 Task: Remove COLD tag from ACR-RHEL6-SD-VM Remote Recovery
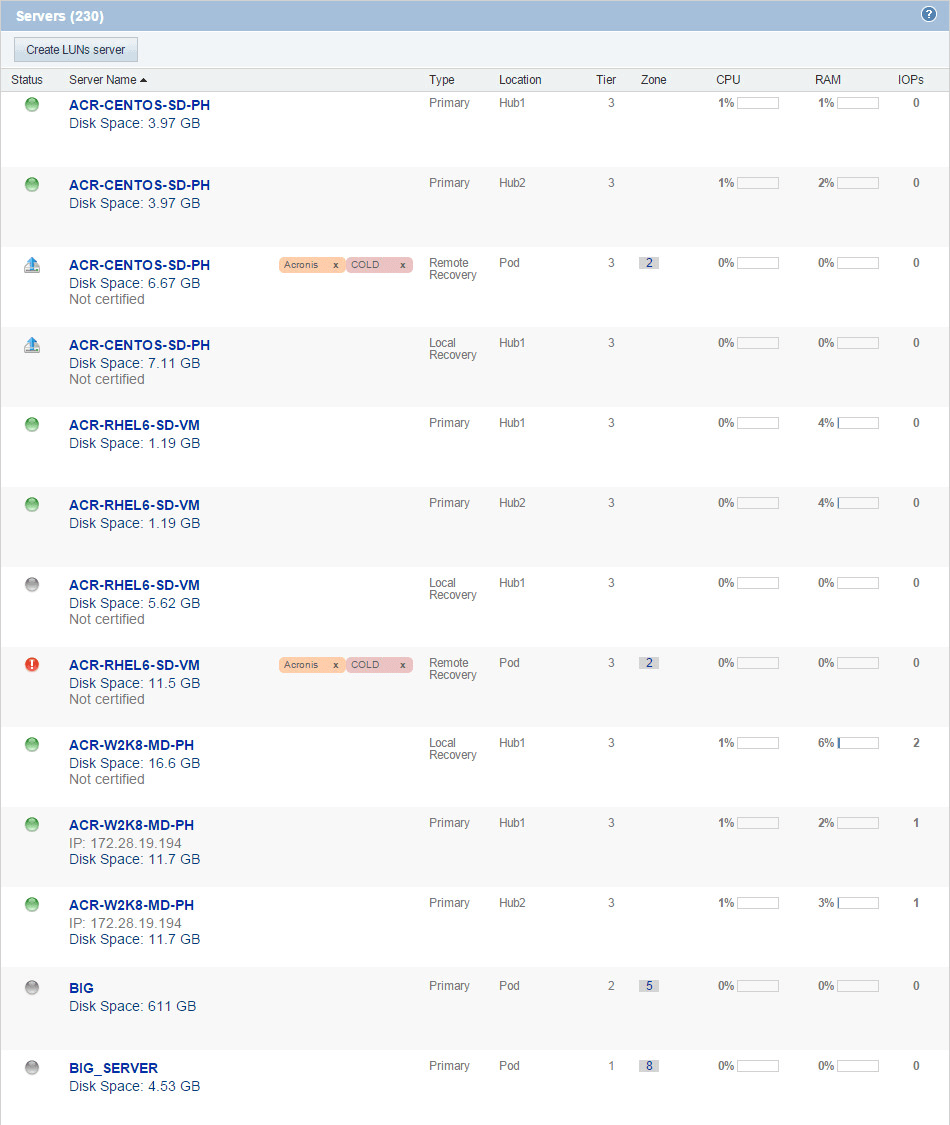pos(403,665)
